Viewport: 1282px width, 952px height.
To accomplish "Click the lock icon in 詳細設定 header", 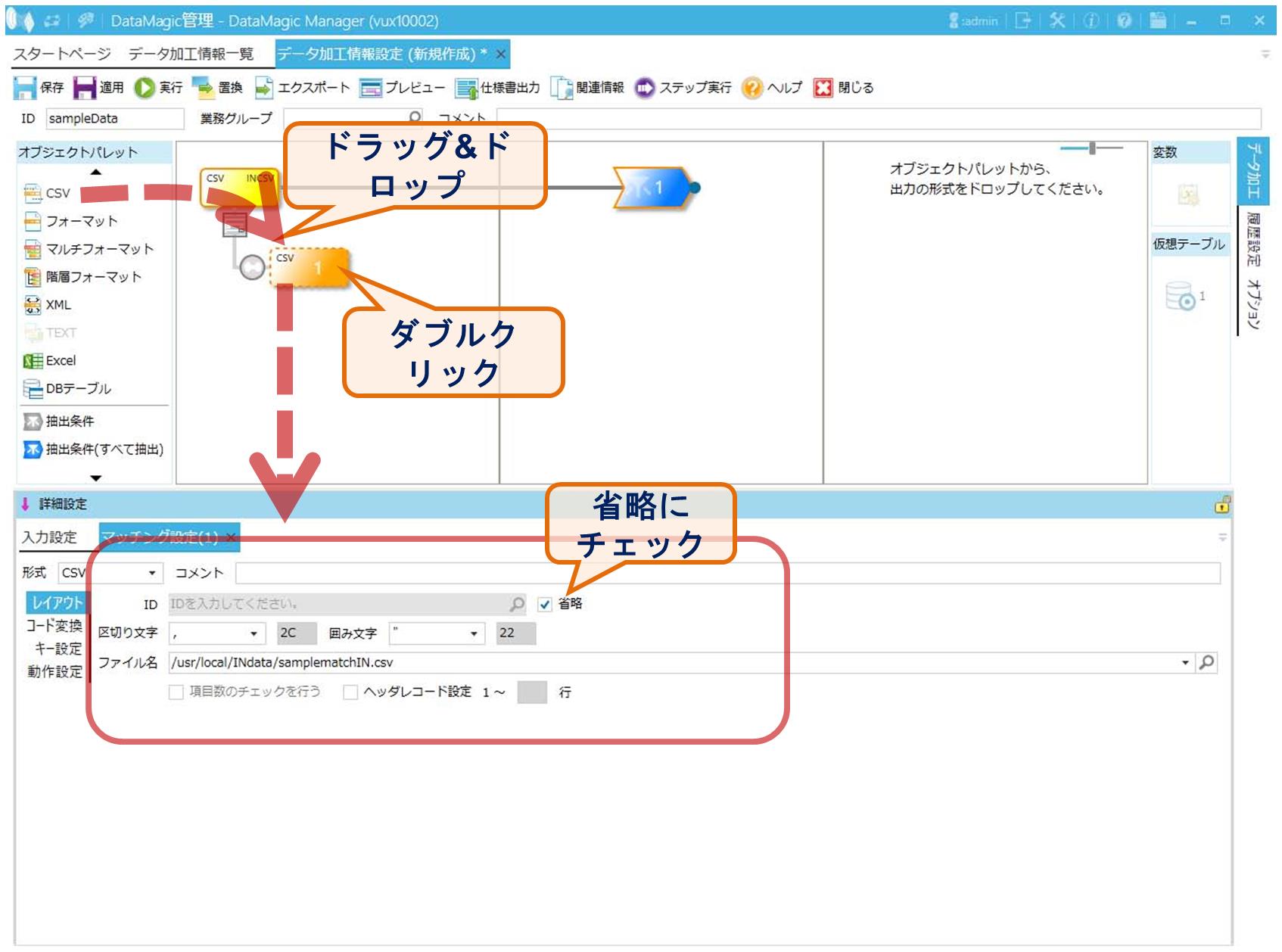I will (1221, 504).
